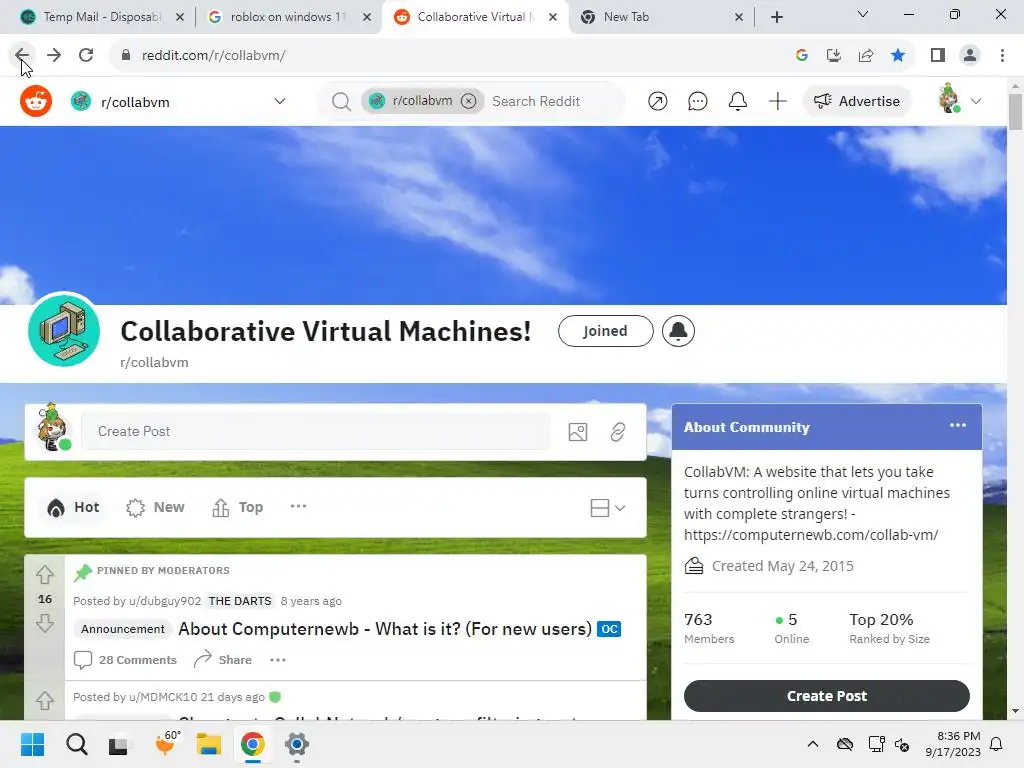Open pinned post more options ellipsis
1024x768 pixels.
coord(278,660)
